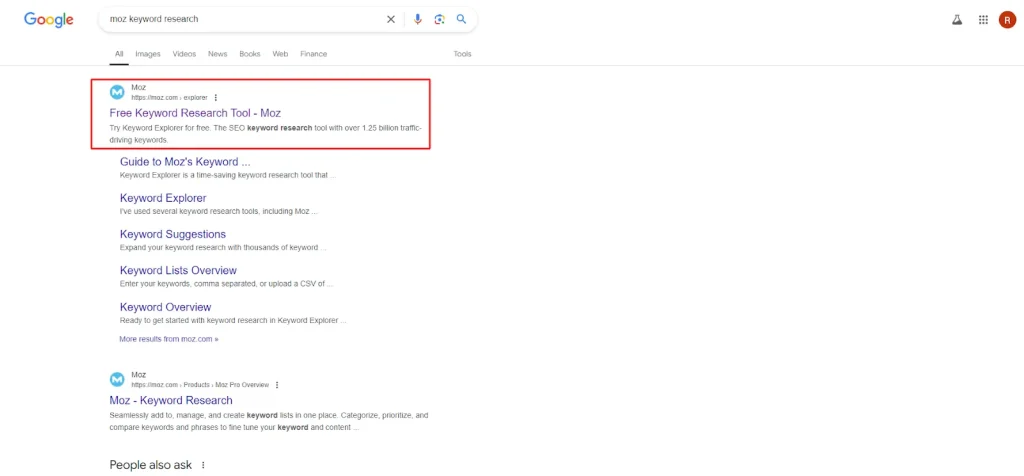Switch to the Finance tab
1024x476 pixels.
pos(313,54)
